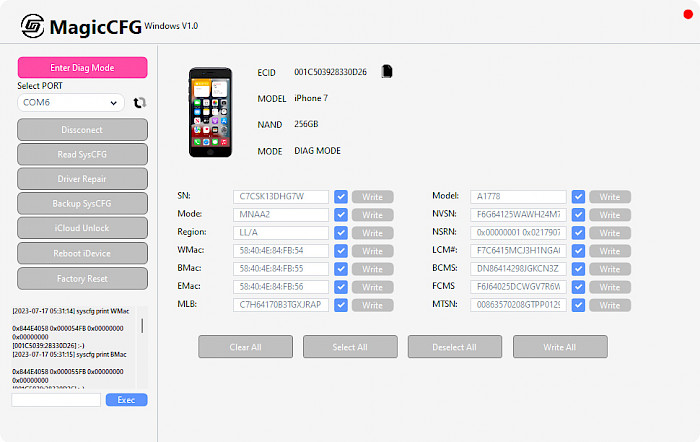Click Reboot iDevice
This screenshot has width=700, height=442.
[x=83, y=253]
